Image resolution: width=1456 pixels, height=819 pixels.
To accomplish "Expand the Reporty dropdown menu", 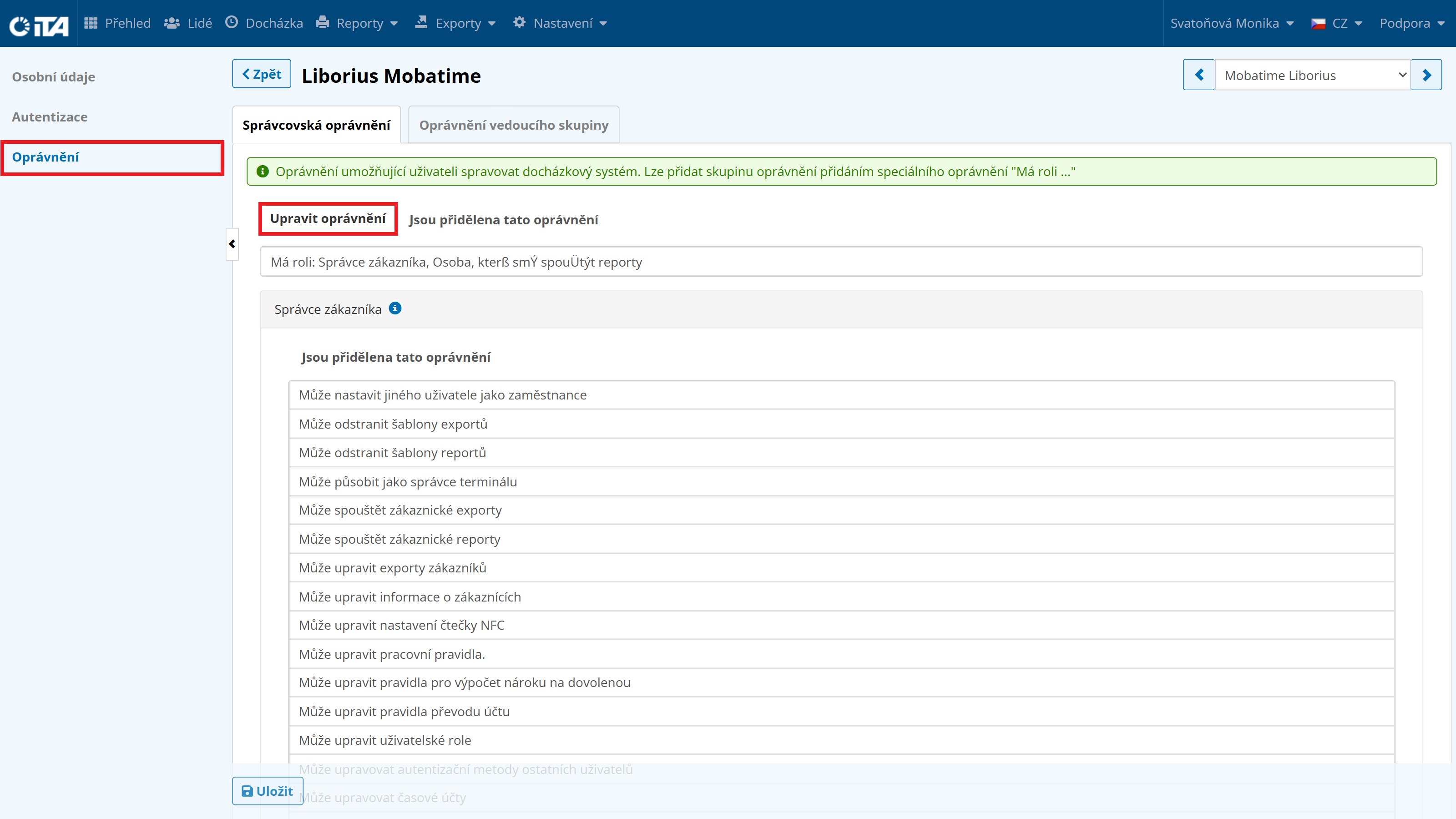I will [x=357, y=23].
